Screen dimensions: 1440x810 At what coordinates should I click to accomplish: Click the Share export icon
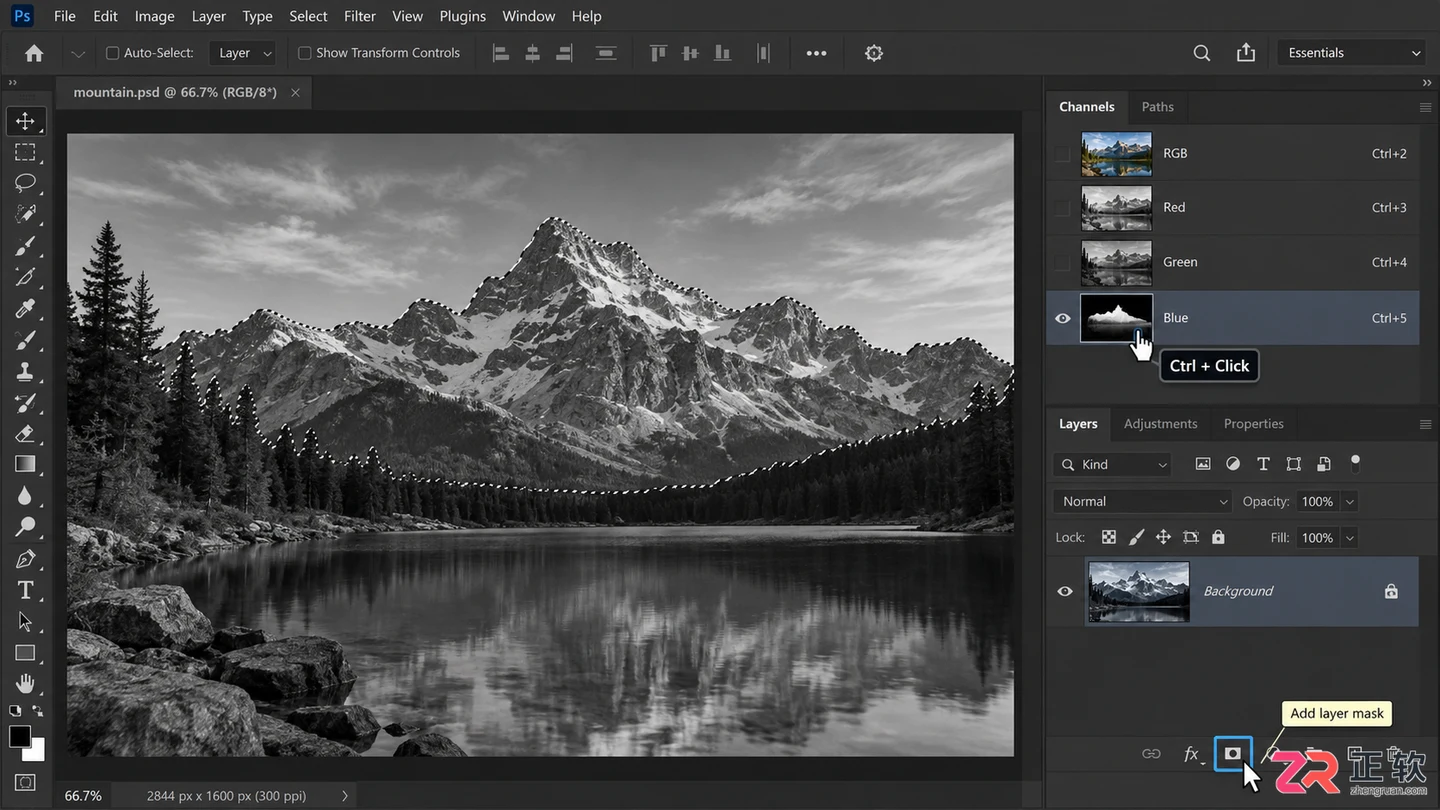tap(1246, 53)
